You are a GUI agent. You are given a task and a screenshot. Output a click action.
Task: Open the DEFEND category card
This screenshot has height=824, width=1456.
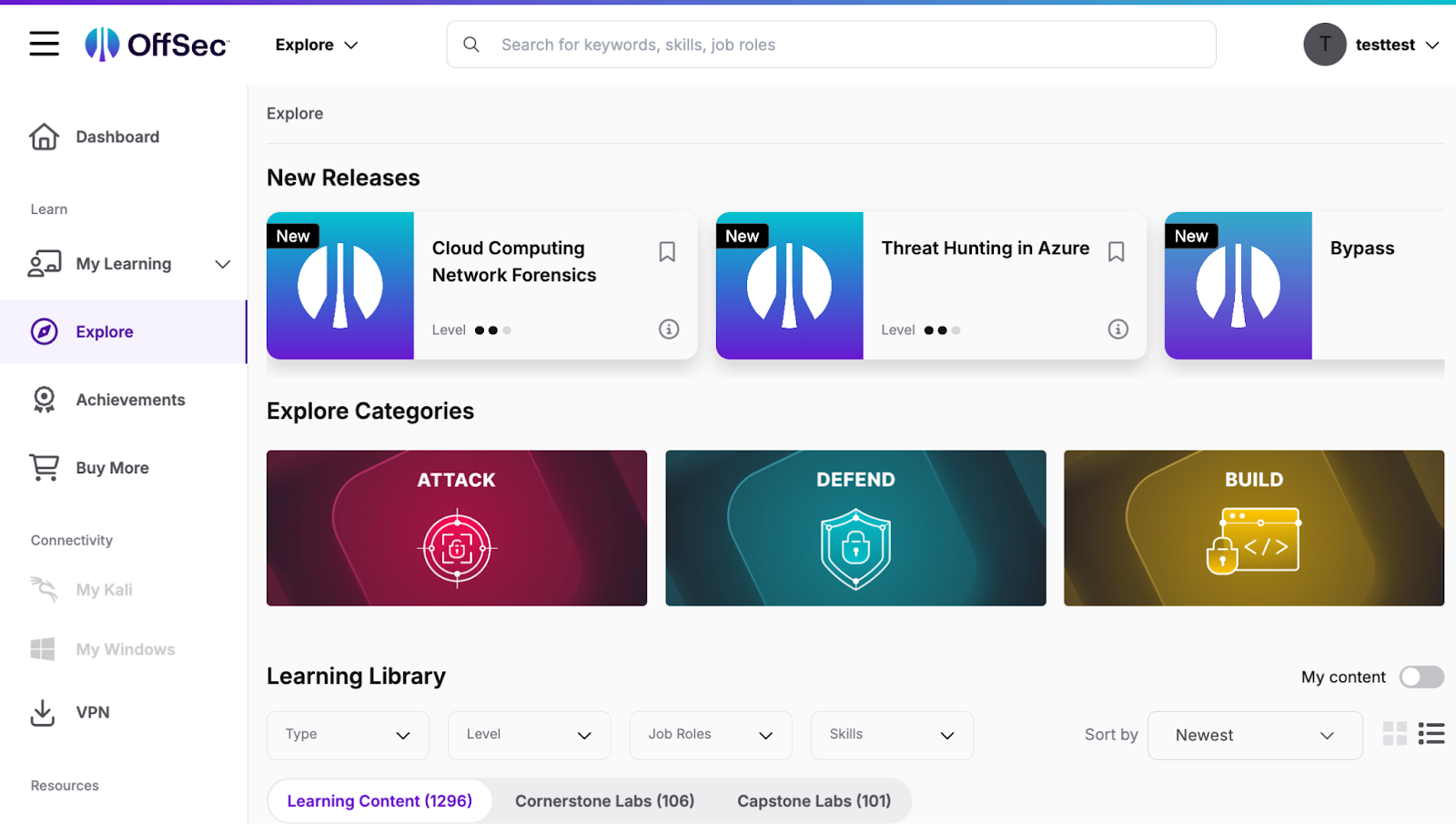pyautogui.click(x=855, y=528)
